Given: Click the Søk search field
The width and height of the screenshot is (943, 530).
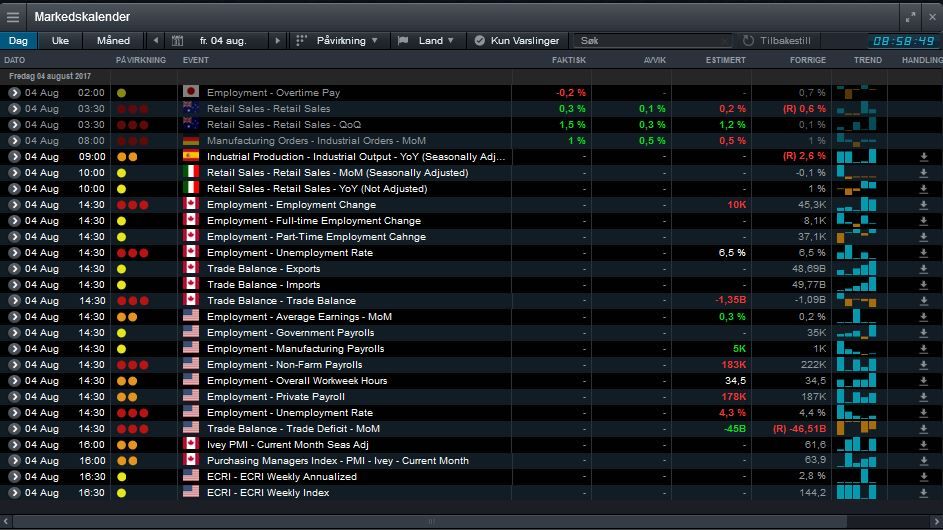Looking at the screenshot, I should coord(653,41).
